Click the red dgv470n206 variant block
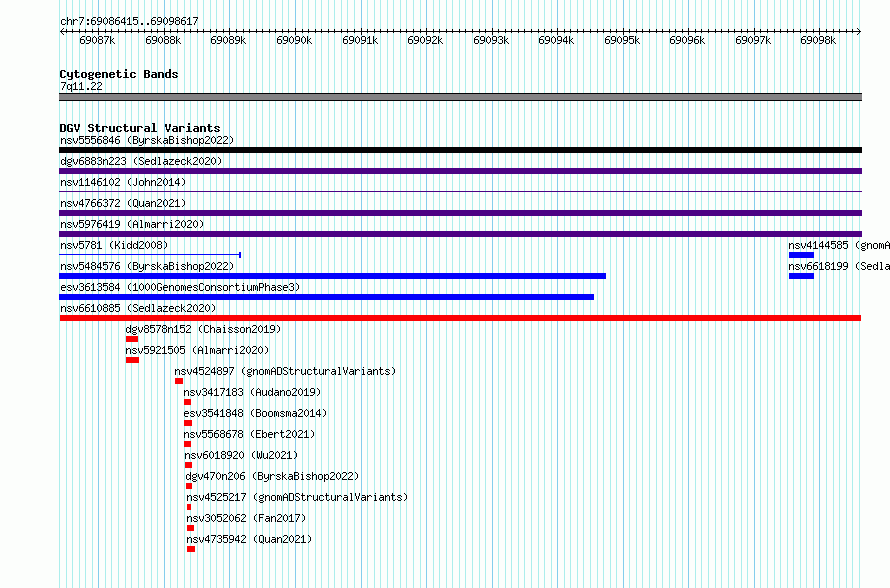The height and width of the screenshot is (588, 890). [x=189, y=486]
